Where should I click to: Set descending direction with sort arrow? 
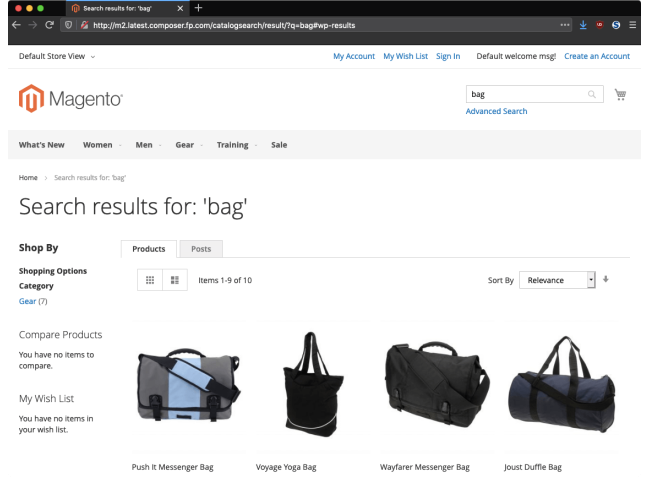click(x=605, y=279)
